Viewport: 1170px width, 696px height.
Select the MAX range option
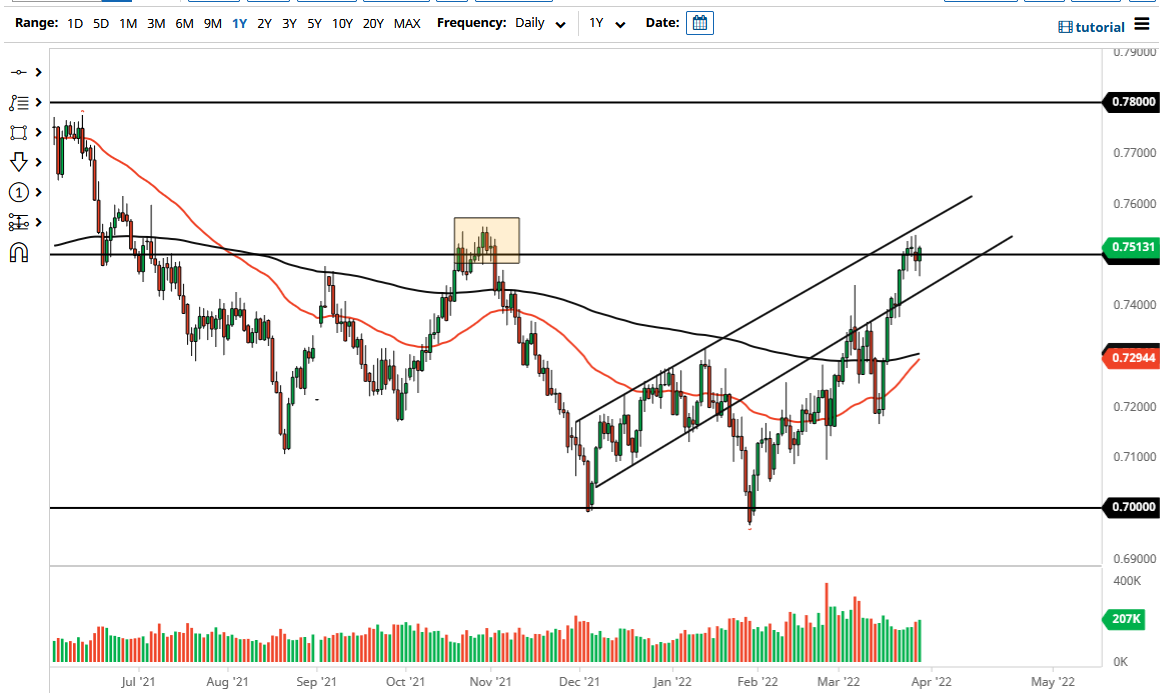pos(407,23)
